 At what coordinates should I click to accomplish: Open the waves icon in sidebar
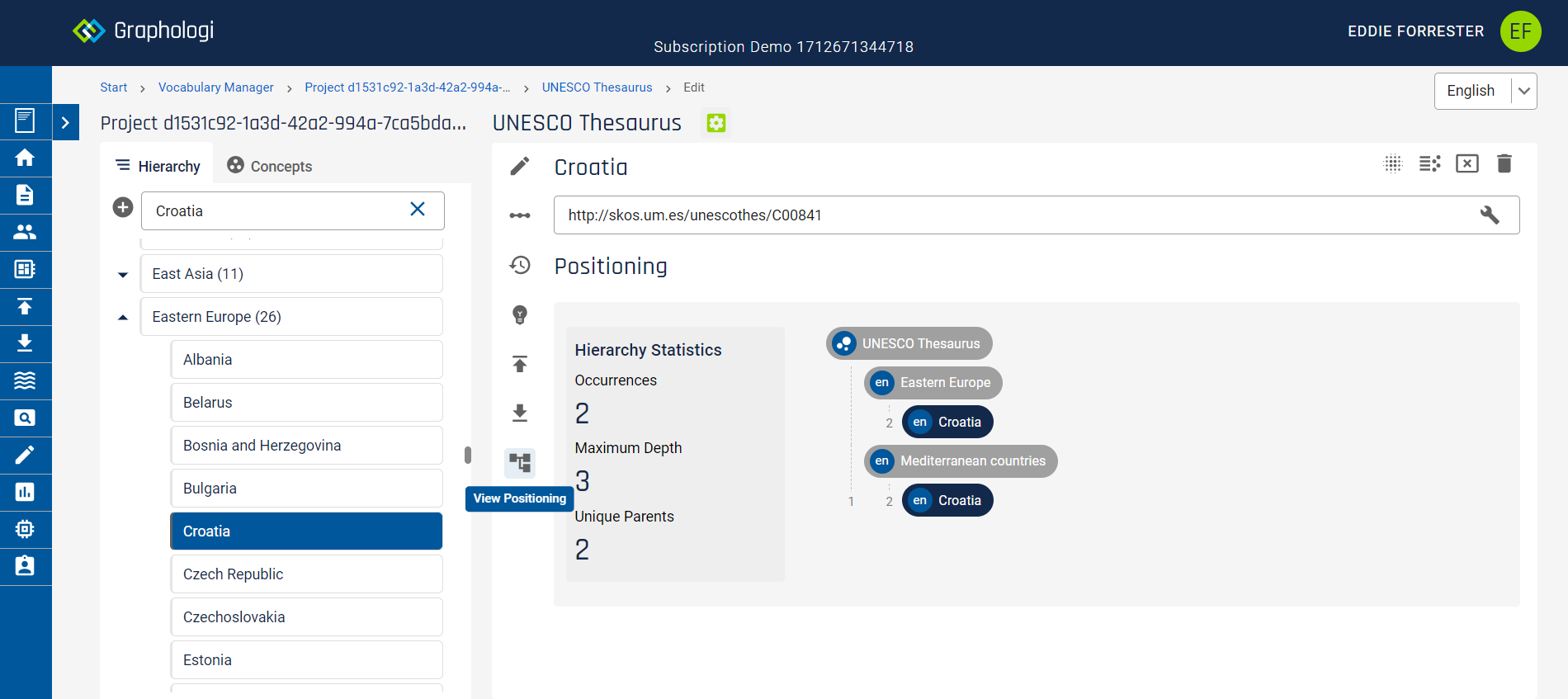click(25, 380)
